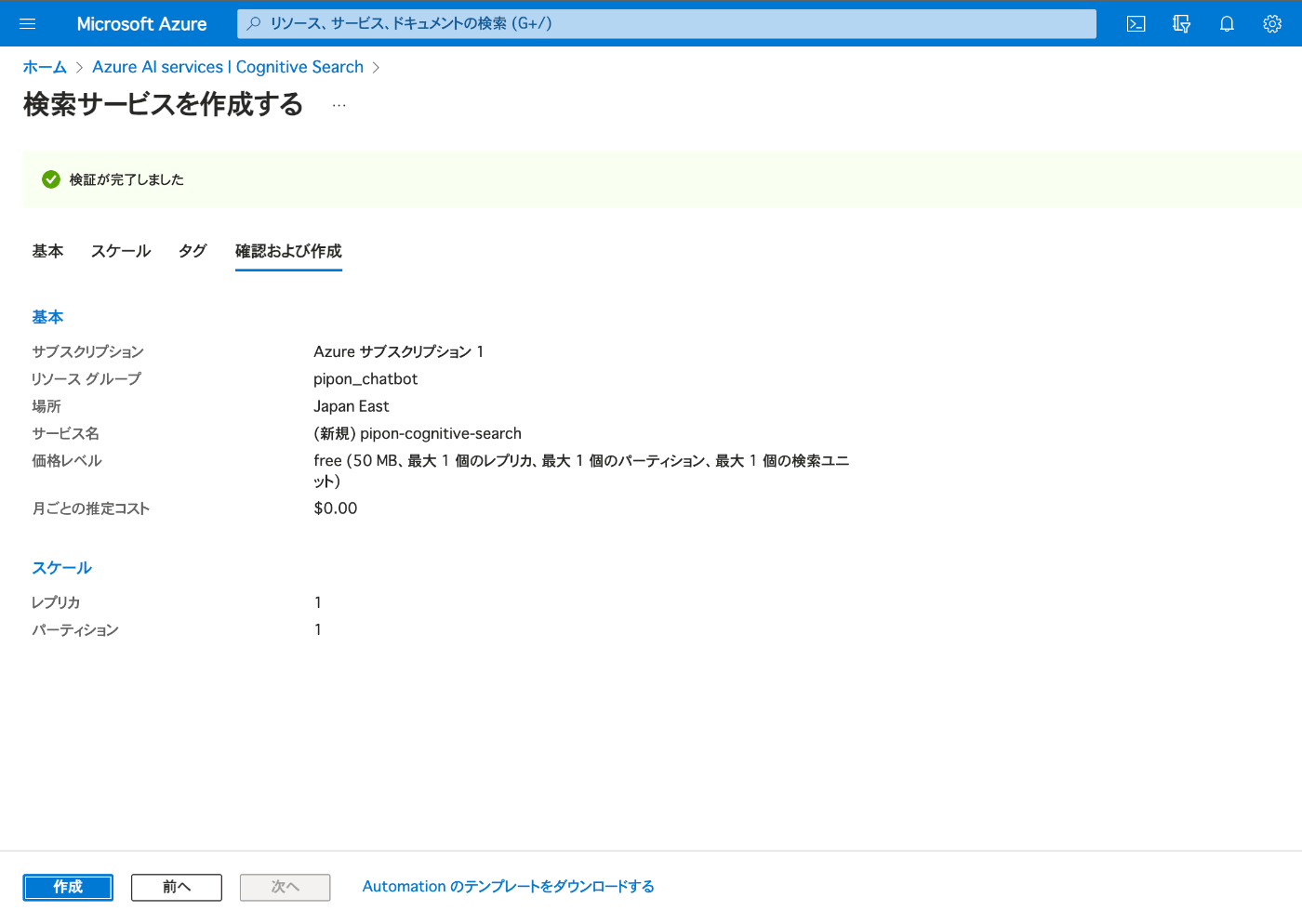Screen dimensions: 1302x924
Task: Click the 作成 button
Action: point(68,887)
